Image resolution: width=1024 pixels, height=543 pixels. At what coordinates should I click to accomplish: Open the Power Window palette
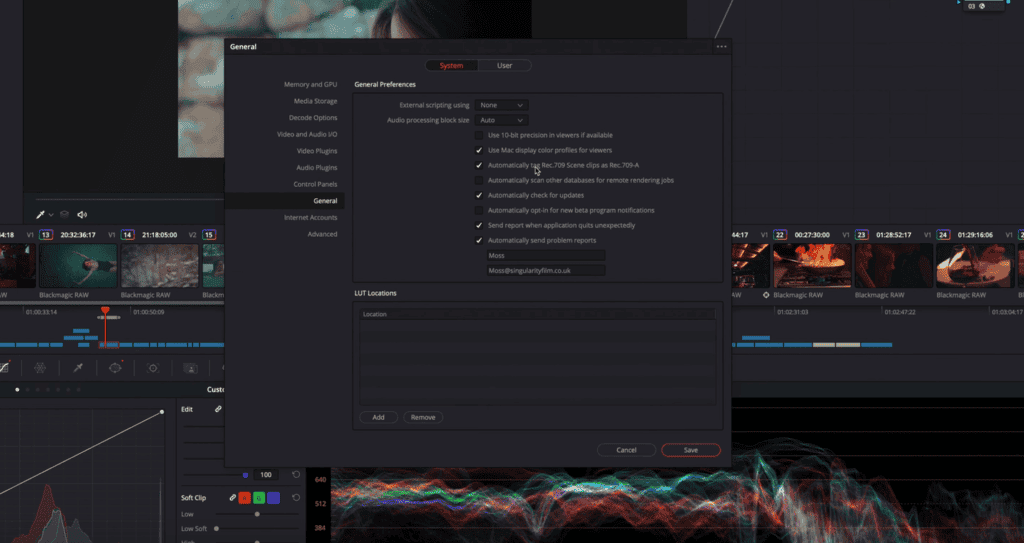pyautogui.click(x=115, y=368)
